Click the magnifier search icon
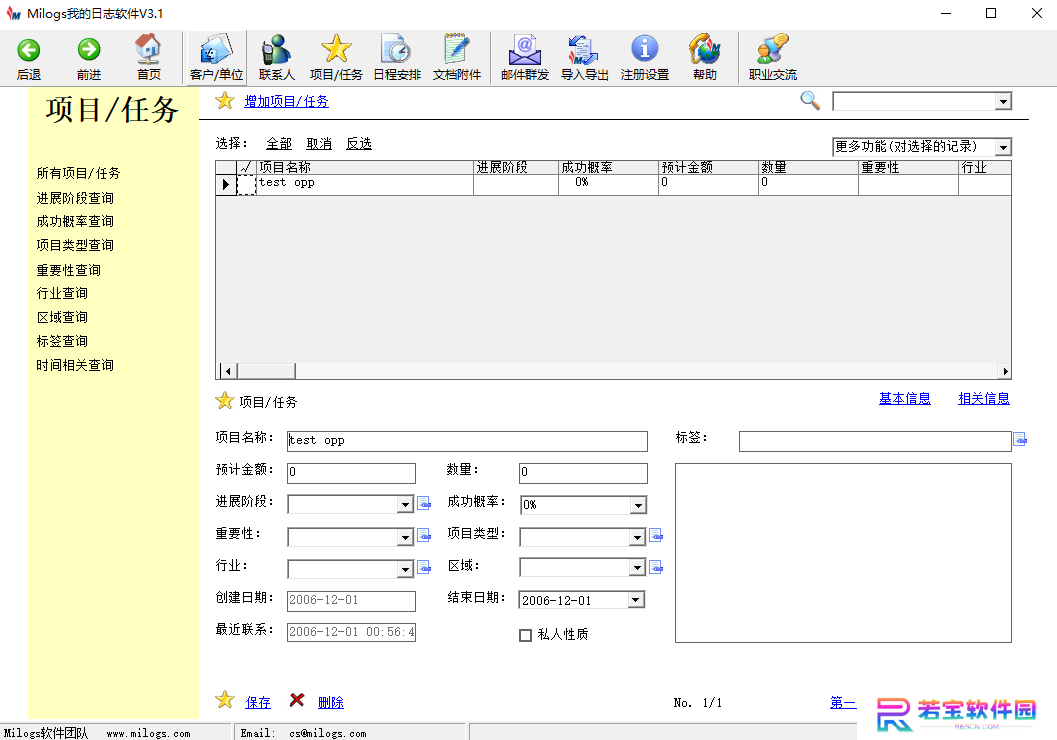Image resolution: width=1057 pixels, height=740 pixels. pyautogui.click(x=810, y=101)
